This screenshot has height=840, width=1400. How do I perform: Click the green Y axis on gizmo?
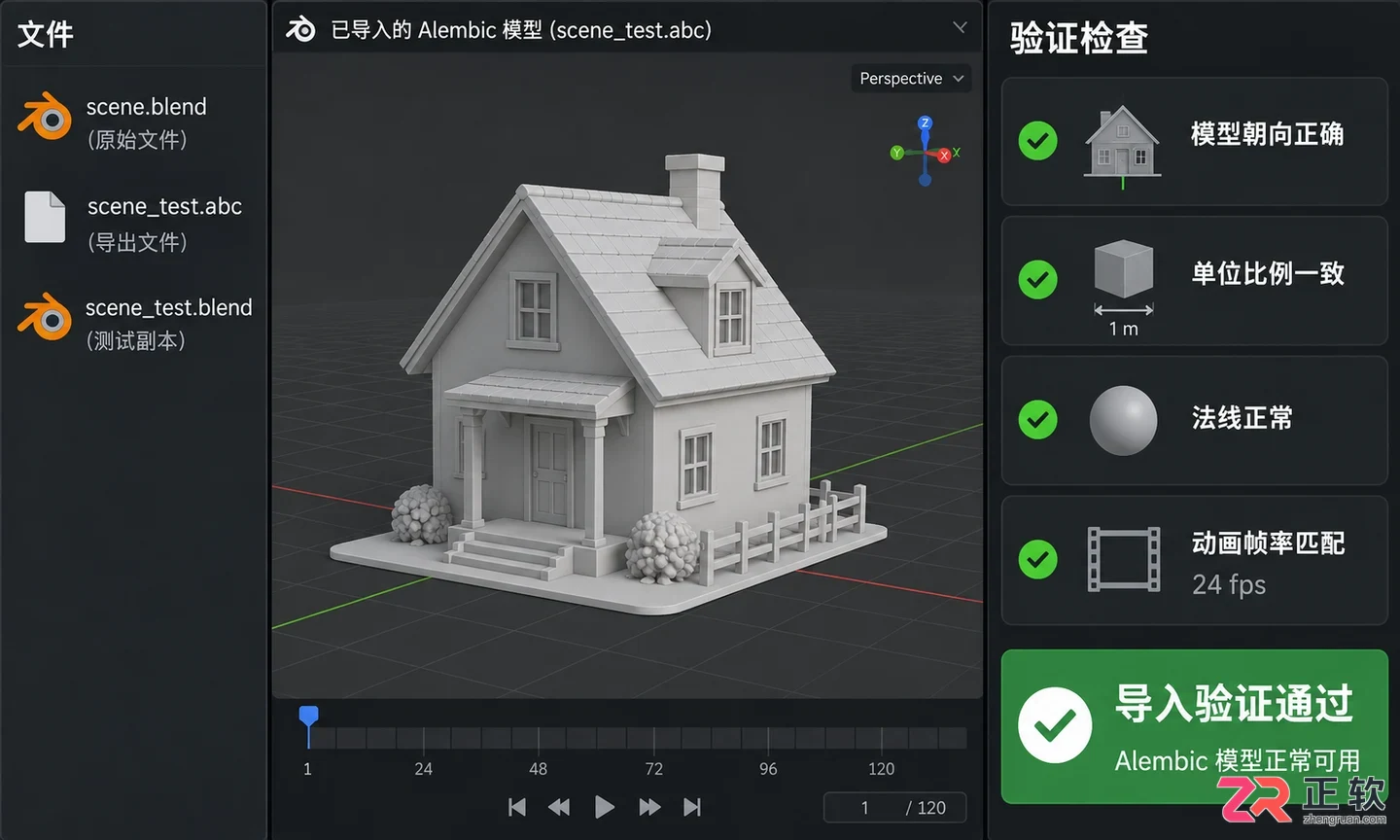pos(897,152)
